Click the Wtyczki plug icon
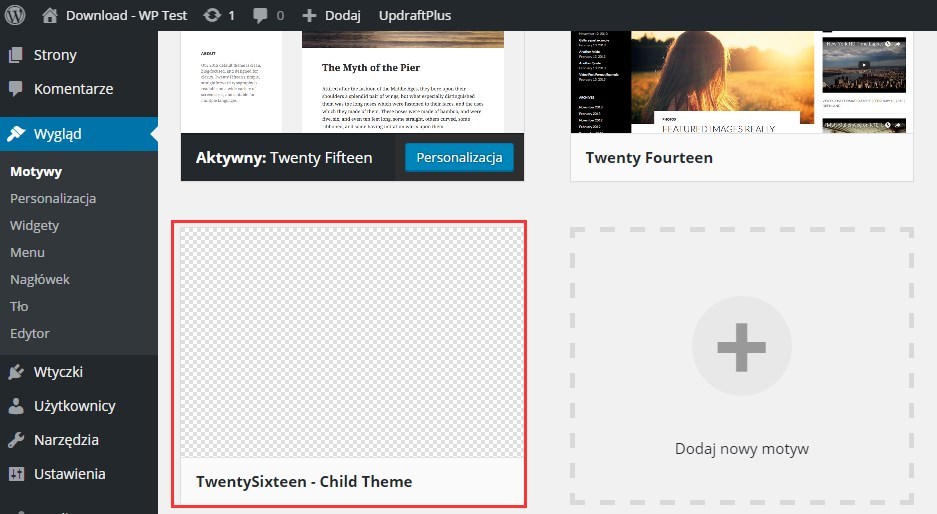This screenshot has height=514, width=937. [x=16, y=372]
